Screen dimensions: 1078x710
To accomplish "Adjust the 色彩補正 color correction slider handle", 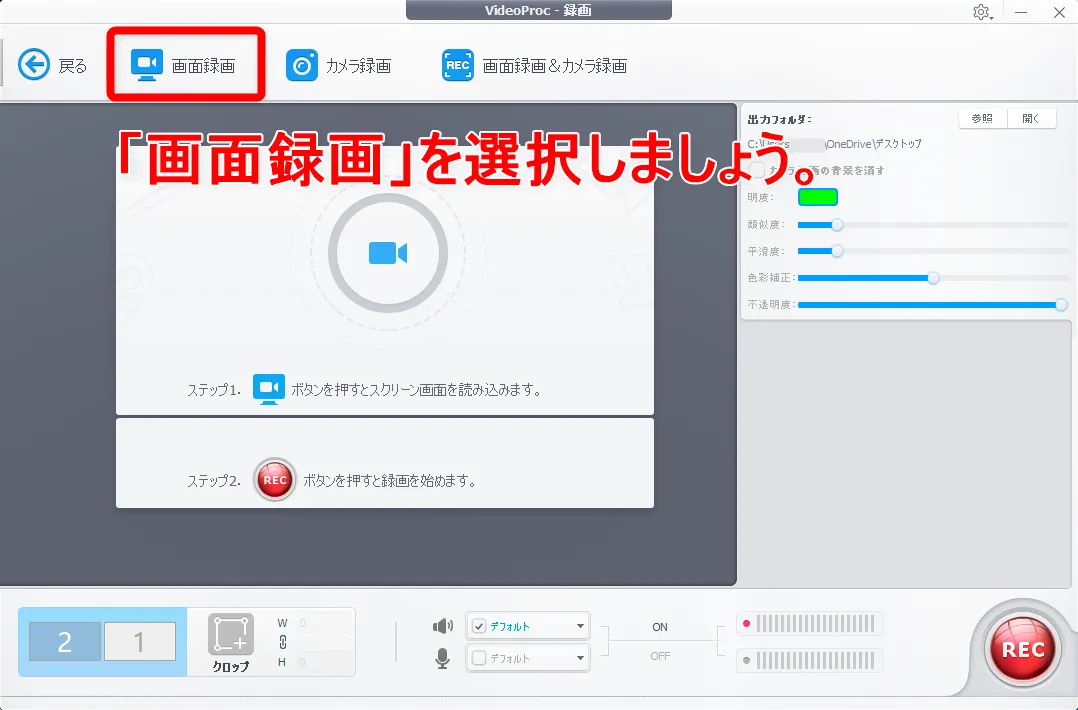I will 933,278.
